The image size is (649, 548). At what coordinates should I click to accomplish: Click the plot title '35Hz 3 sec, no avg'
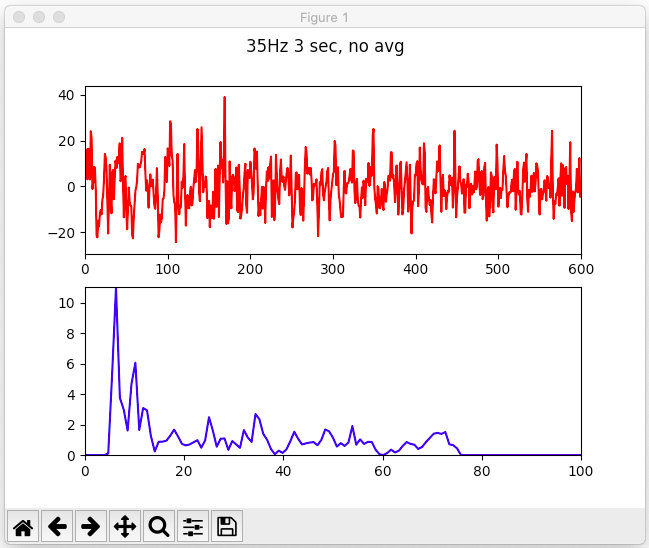coord(325,46)
